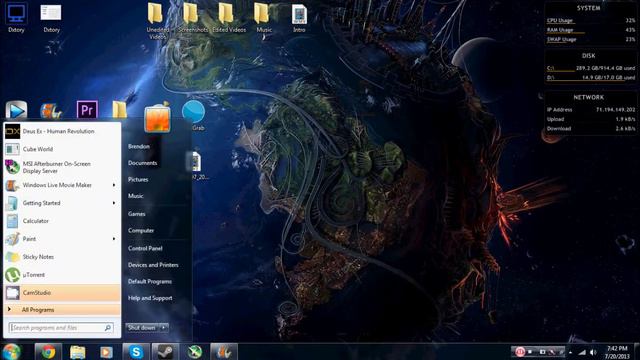Click the CPU Usage readout in widget

tap(591, 20)
